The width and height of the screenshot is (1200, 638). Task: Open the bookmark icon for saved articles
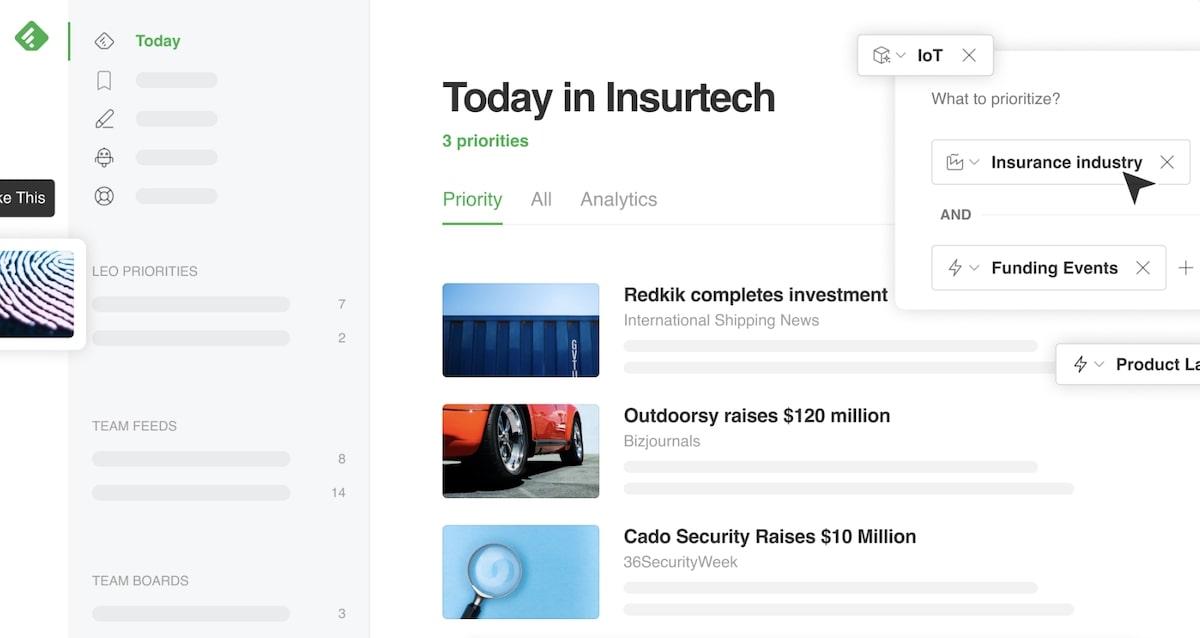tap(104, 80)
